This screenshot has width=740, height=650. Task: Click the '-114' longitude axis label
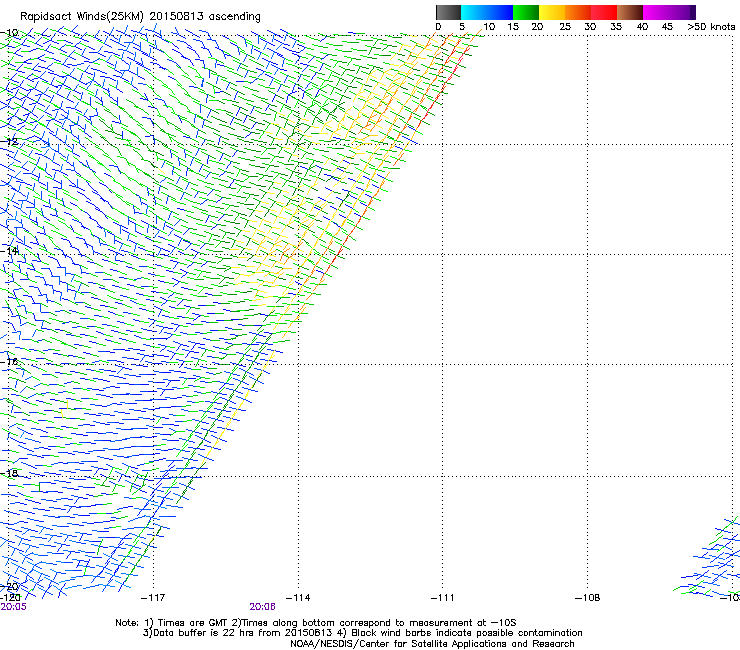(x=298, y=598)
